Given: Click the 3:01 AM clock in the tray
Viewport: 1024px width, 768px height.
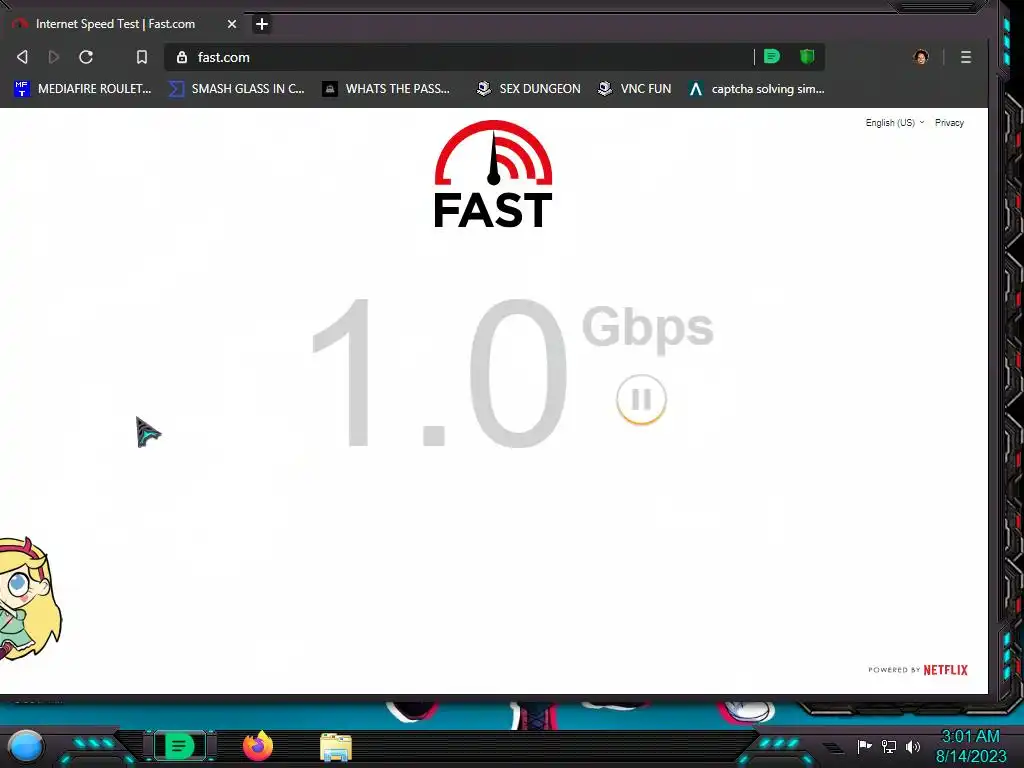Looking at the screenshot, I should 970,736.
